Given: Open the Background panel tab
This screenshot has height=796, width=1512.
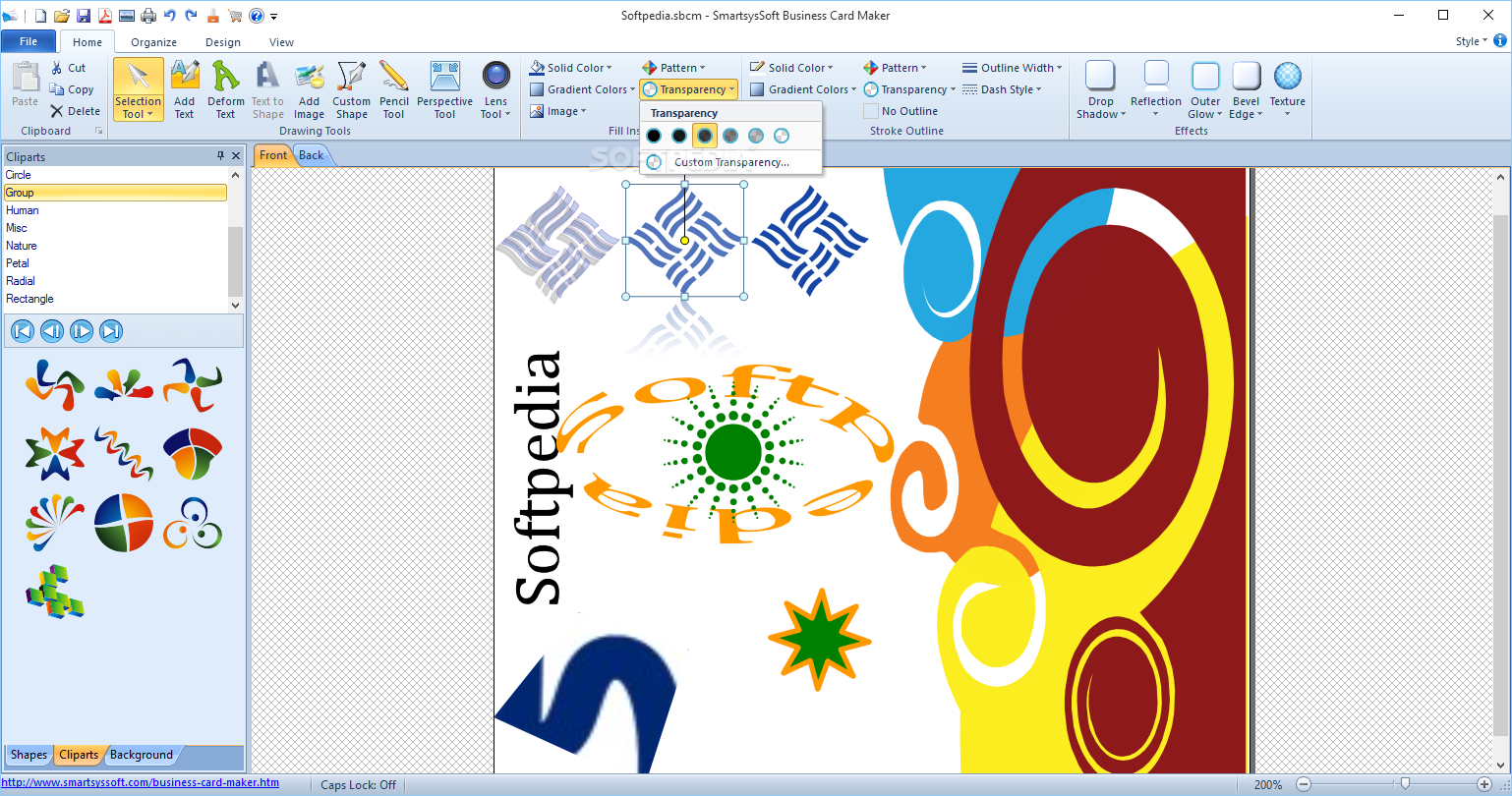Looking at the screenshot, I should (x=142, y=755).
